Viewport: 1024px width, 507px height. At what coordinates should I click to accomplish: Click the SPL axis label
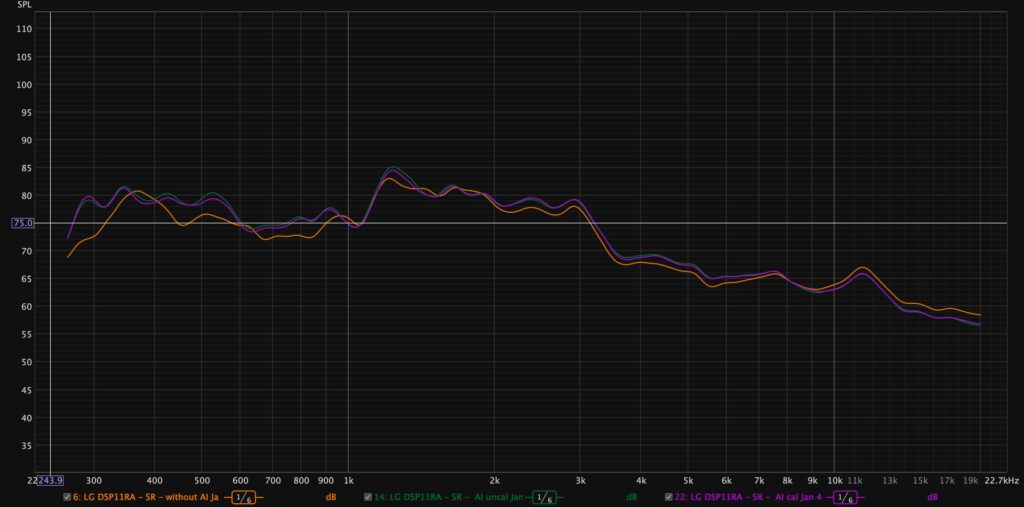click(x=25, y=6)
